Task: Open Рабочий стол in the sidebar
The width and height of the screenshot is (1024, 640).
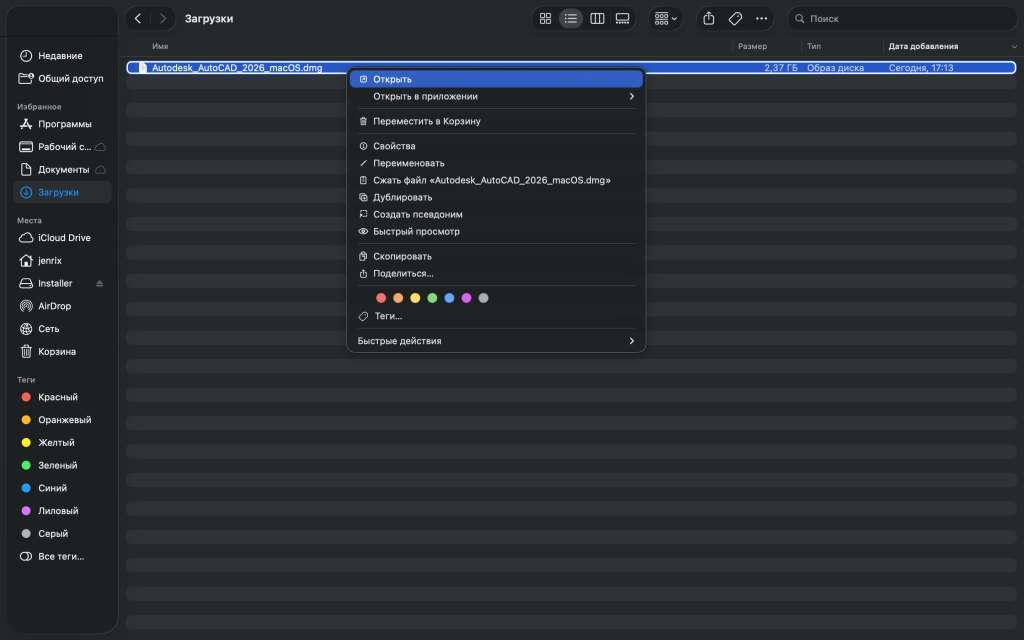Action: click(62, 147)
